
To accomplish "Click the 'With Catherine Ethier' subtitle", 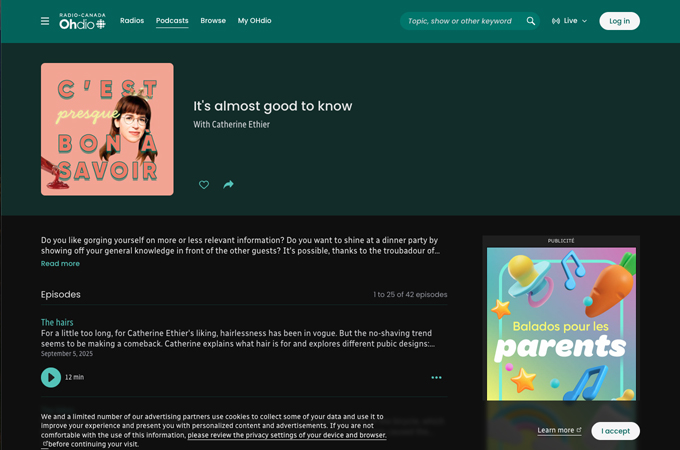I will 232,124.
